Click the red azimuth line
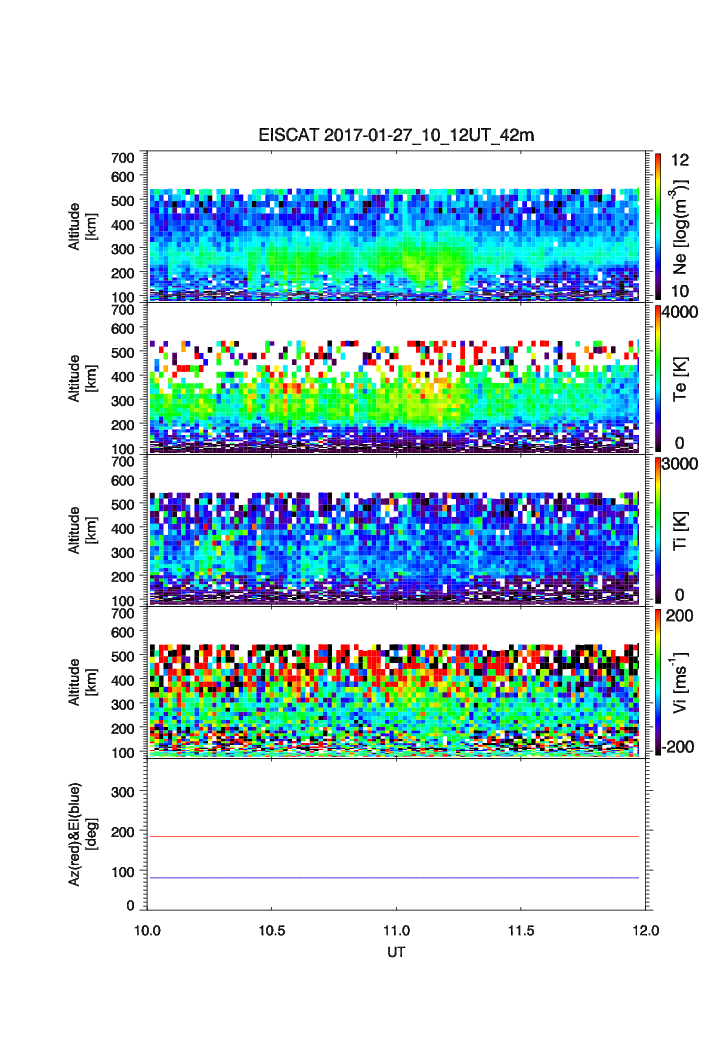The image size is (708, 1062). pos(395,836)
